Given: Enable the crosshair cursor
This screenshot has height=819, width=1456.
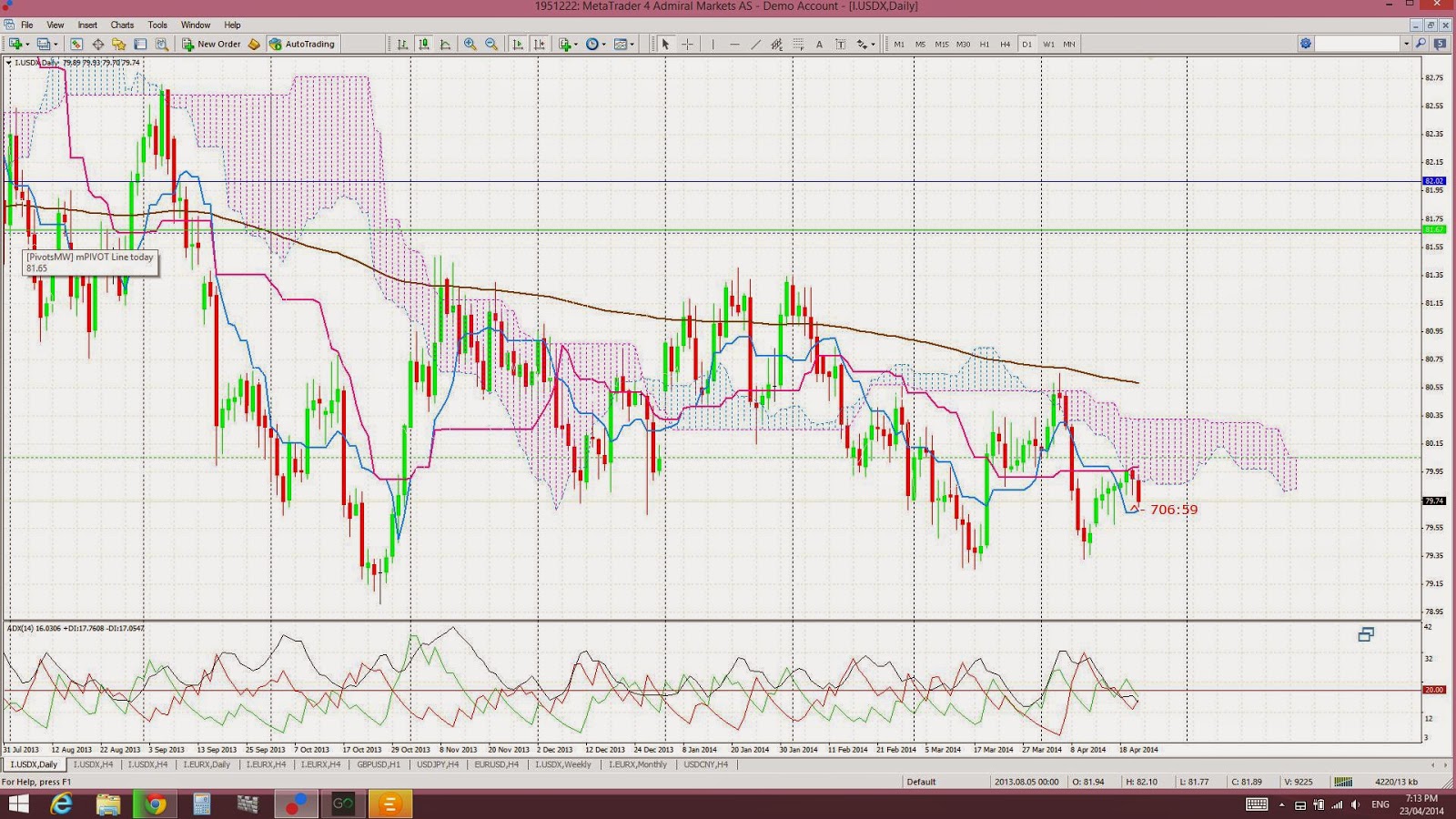Looking at the screenshot, I should (687, 44).
